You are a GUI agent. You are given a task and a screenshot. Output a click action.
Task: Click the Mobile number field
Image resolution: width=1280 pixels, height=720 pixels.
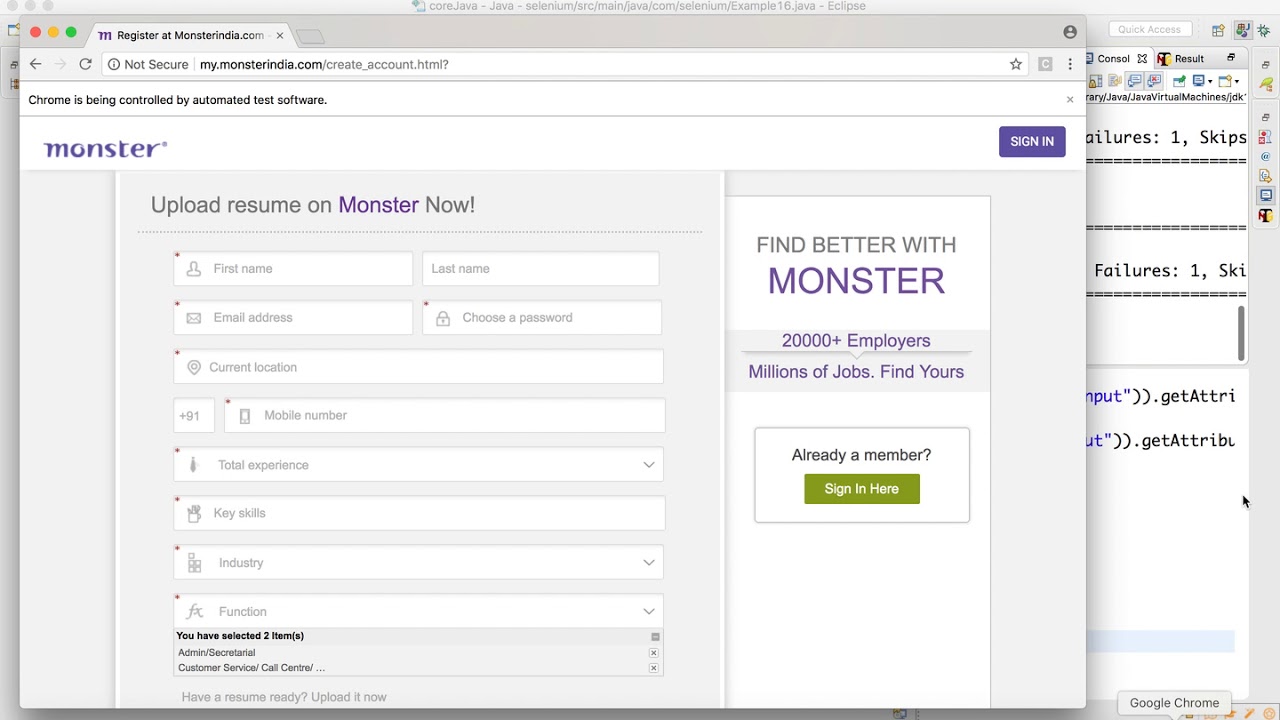(444, 416)
